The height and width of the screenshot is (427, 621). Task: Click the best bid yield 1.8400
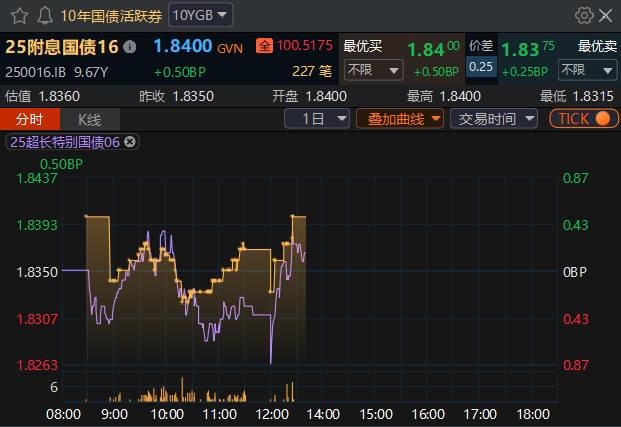pyautogui.click(x=433, y=49)
